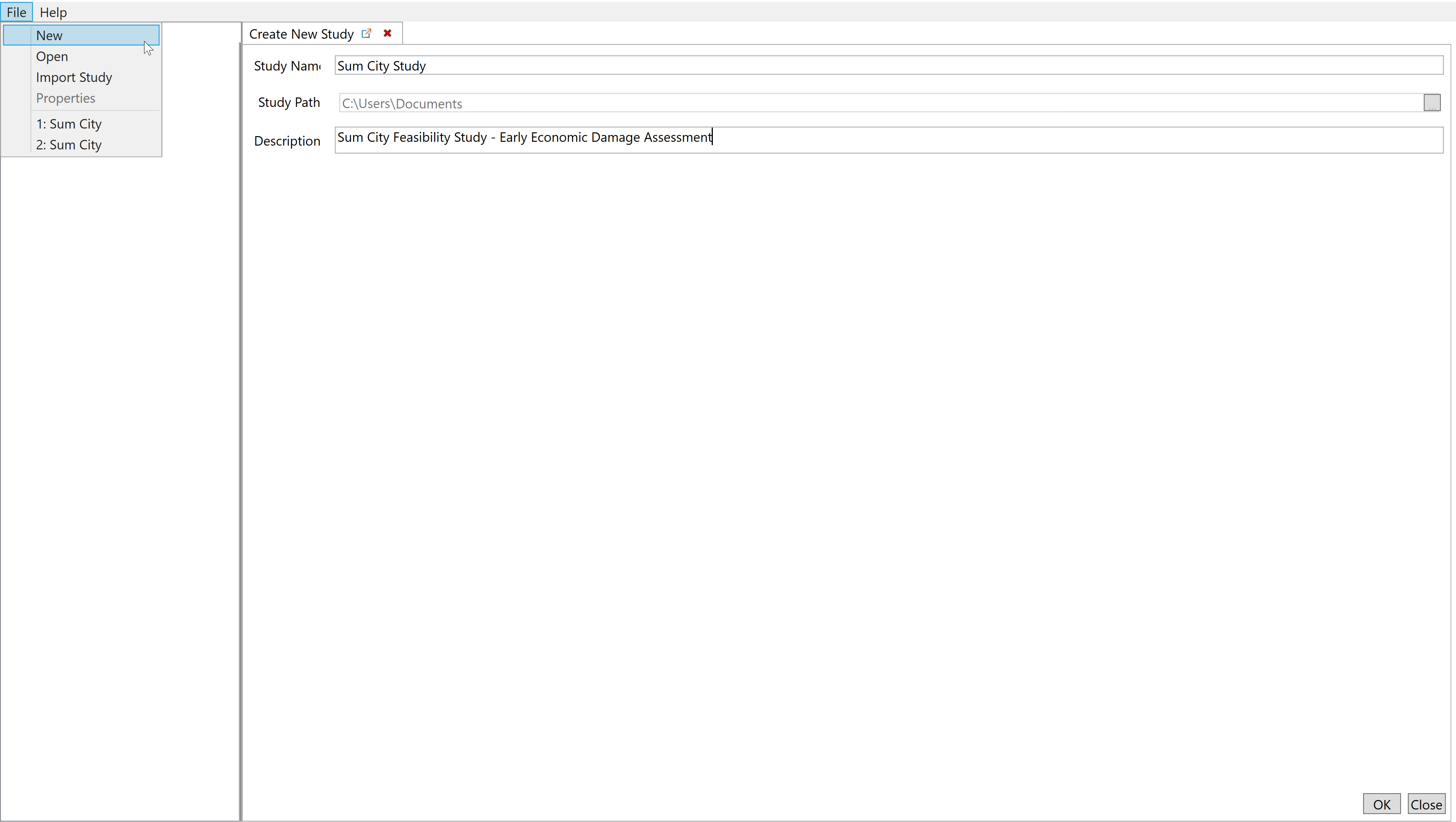
Task: Pop out the Create New Study tab
Action: click(366, 33)
